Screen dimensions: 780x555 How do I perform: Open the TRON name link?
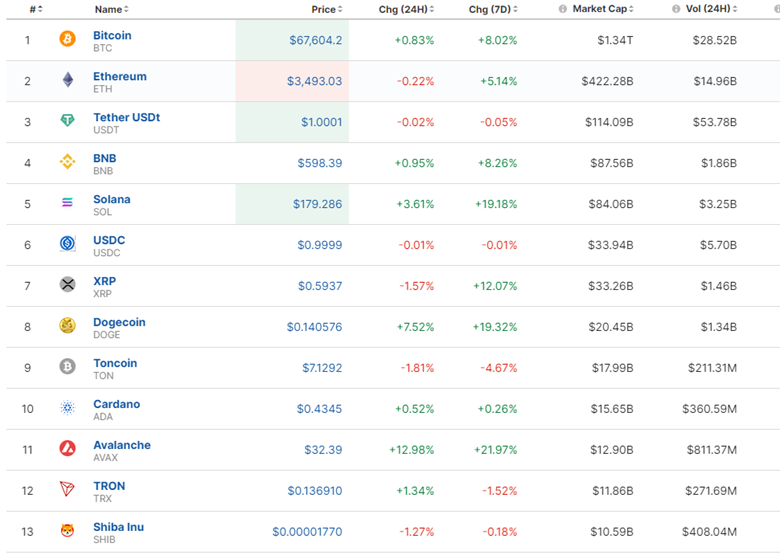pyautogui.click(x=109, y=486)
